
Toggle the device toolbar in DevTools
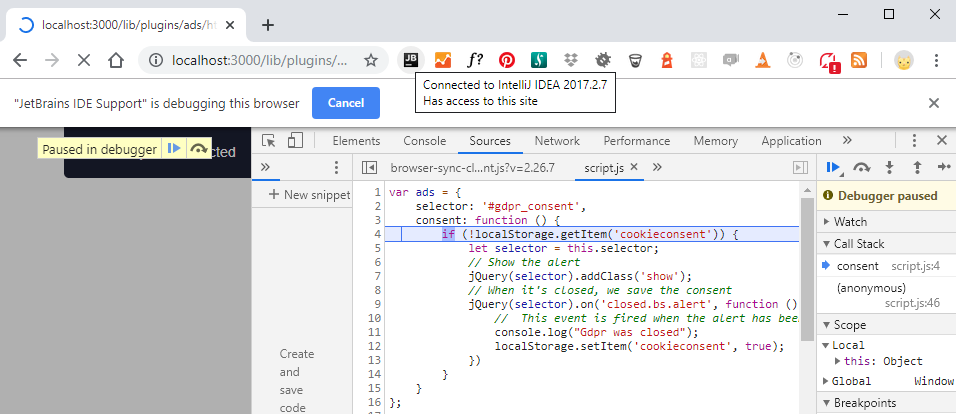(x=296, y=141)
